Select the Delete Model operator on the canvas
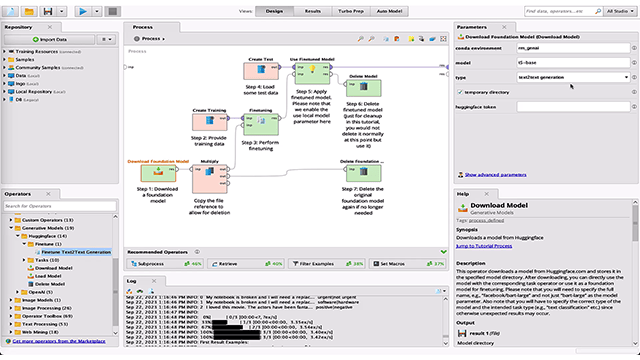640x360 pixels. 363,88
